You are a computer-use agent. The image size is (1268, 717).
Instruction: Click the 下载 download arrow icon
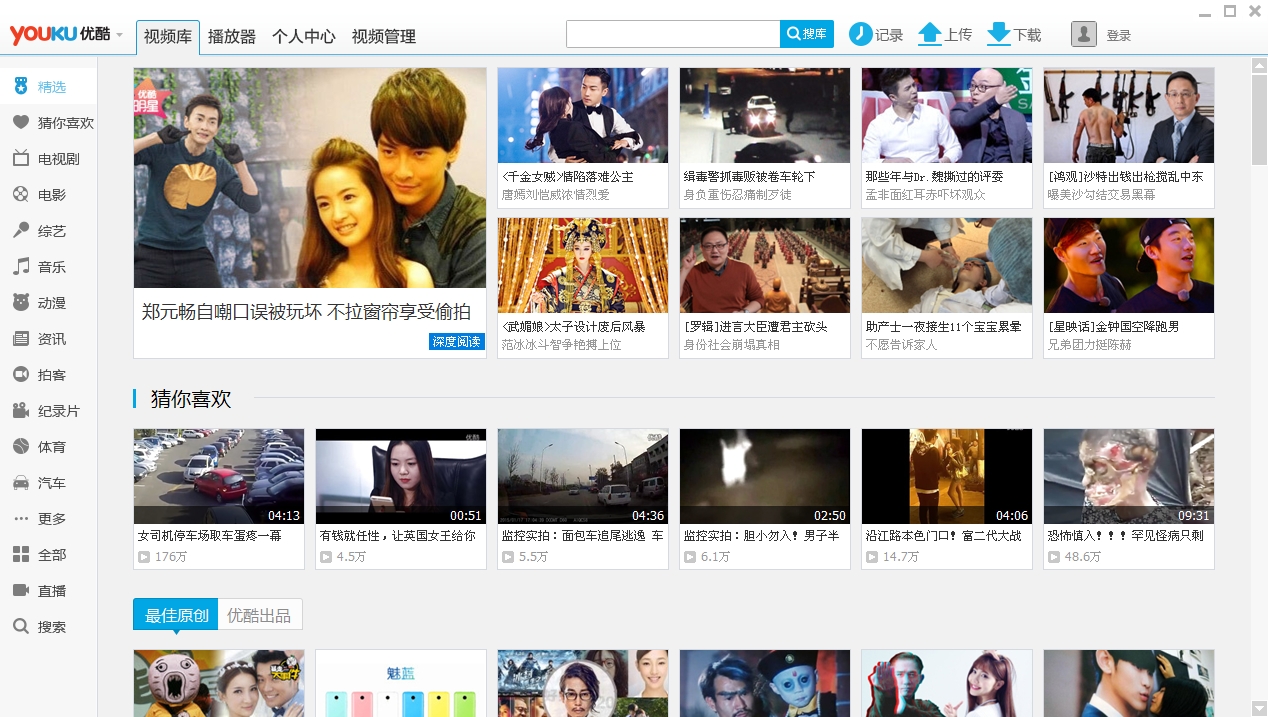pyautogui.click(x=998, y=34)
